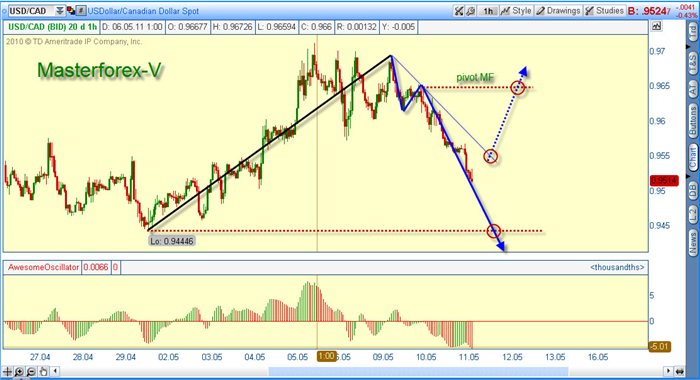Select the crosshair cursor tool
This screenshot has height=380, width=700.
8,372
